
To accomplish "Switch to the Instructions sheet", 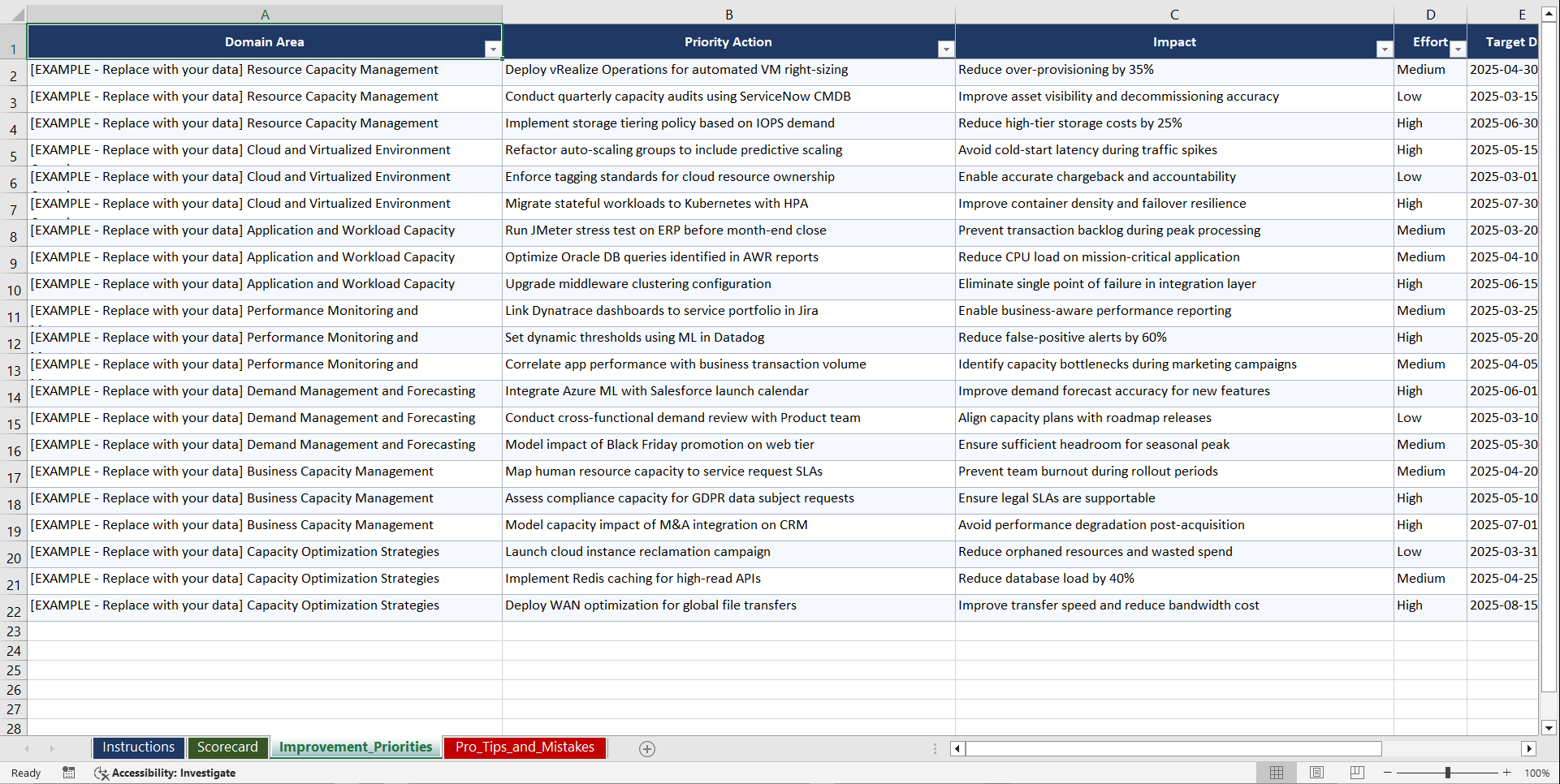I will [138, 747].
